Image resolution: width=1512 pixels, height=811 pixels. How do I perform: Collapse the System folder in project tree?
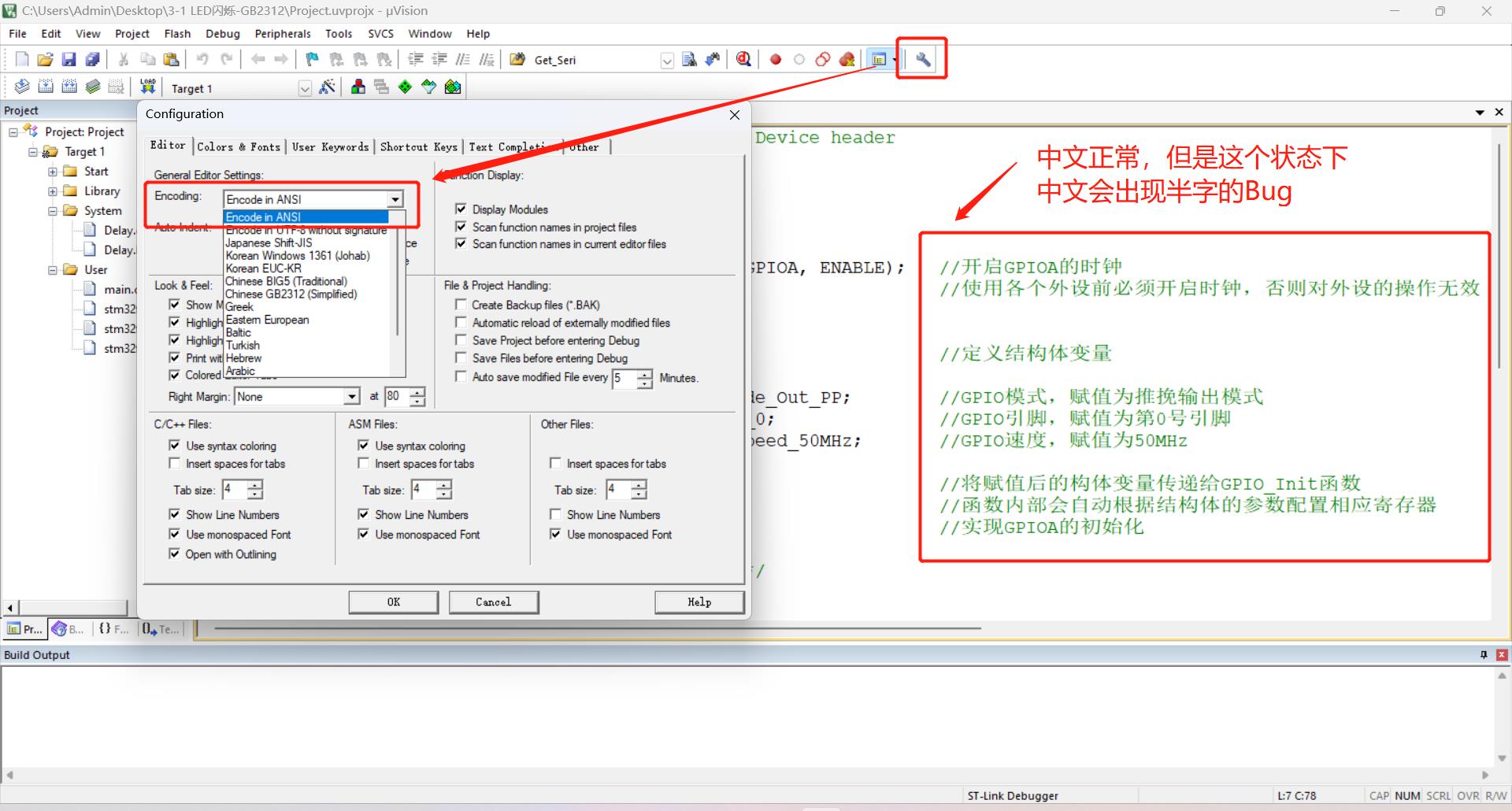tap(53, 211)
